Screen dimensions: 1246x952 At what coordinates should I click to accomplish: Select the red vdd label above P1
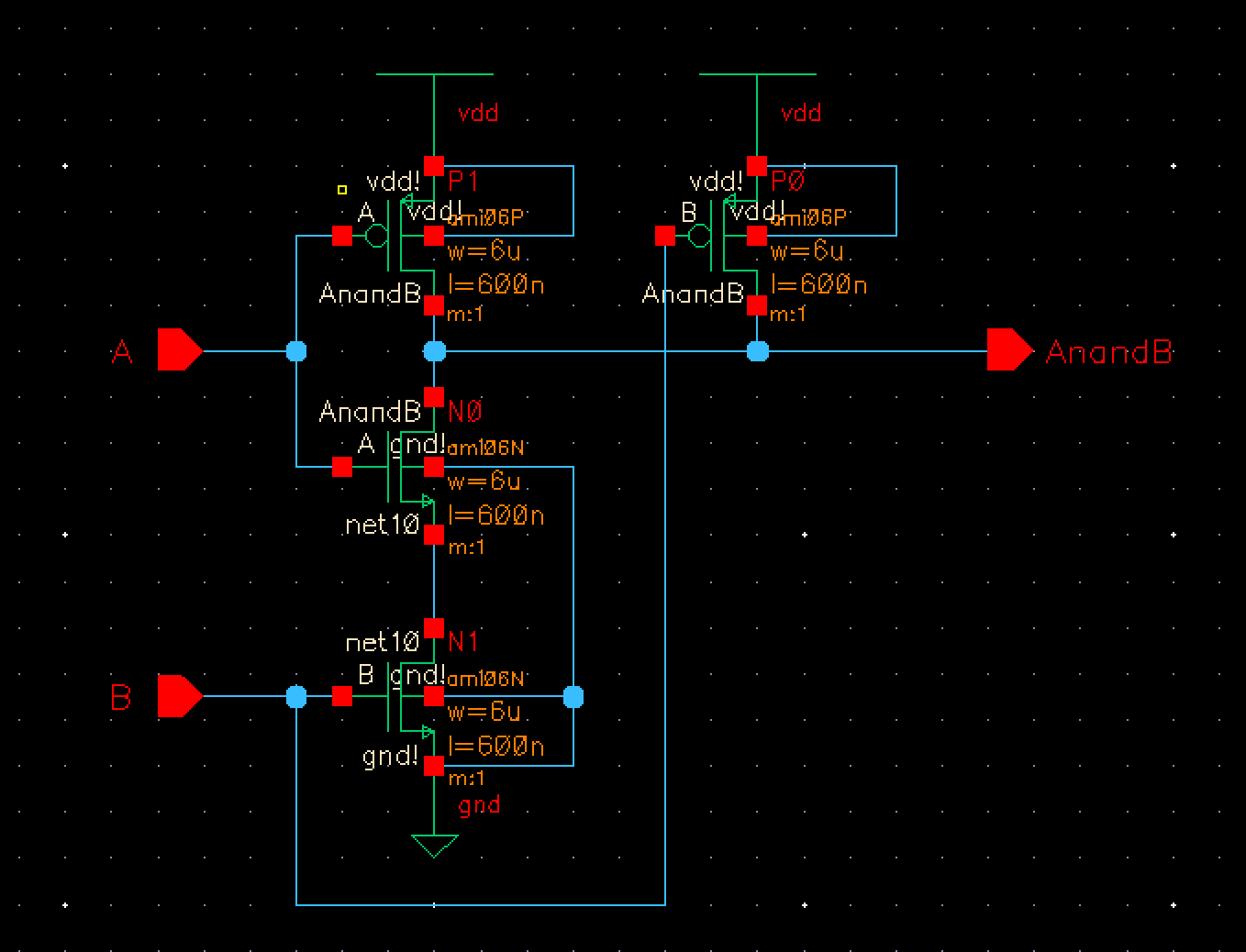coord(479,113)
